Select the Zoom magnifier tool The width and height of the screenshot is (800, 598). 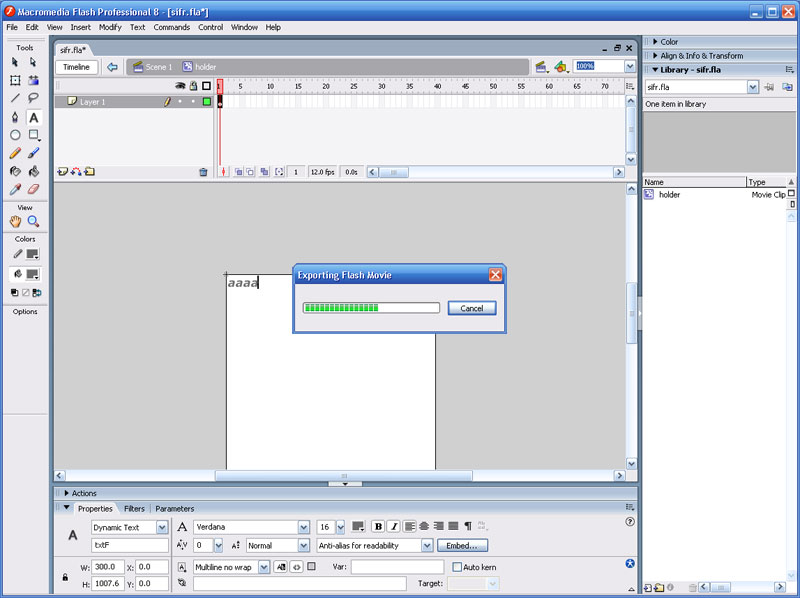[x=33, y=221]
